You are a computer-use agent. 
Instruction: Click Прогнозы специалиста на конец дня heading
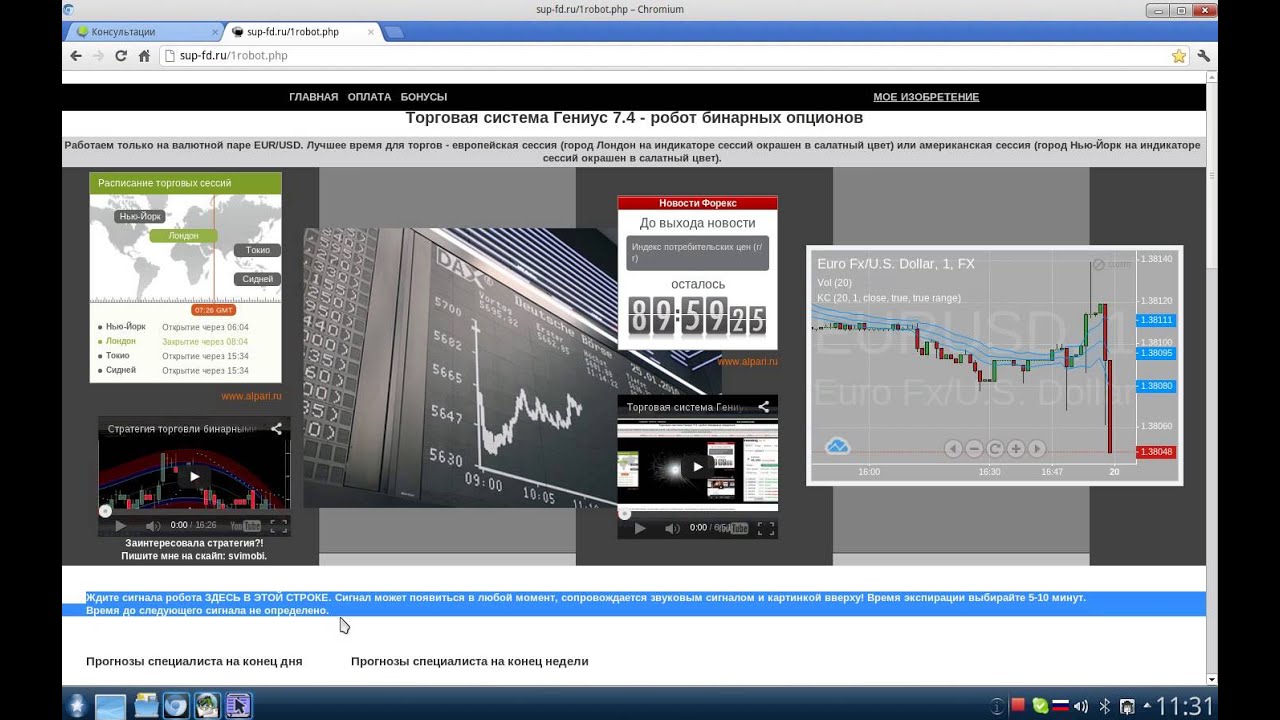tap(194, 661)
